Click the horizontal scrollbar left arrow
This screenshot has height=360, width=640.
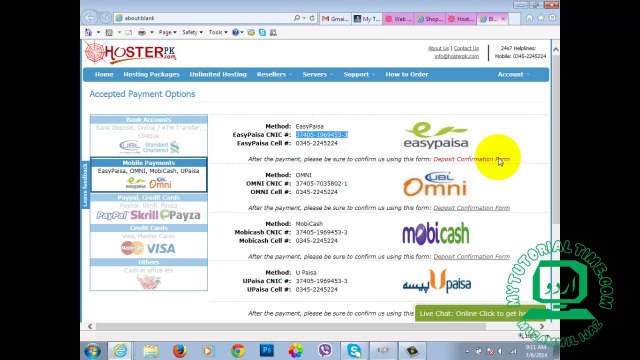(x=90, y=327)
